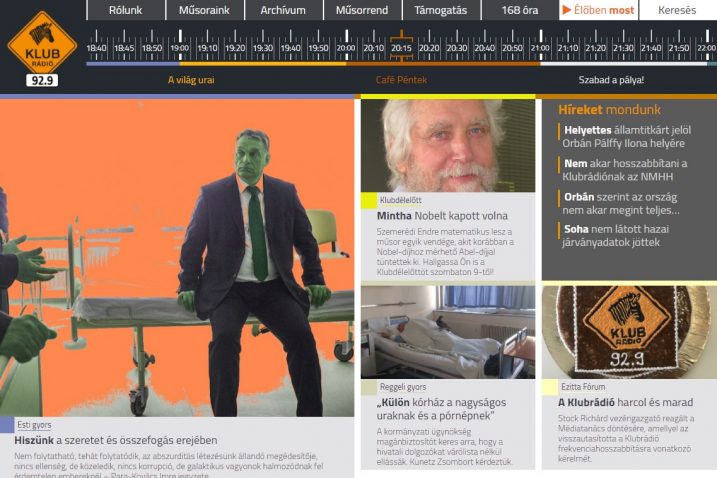Click the Ezitta Fórum category label

(x=583, y=387)
